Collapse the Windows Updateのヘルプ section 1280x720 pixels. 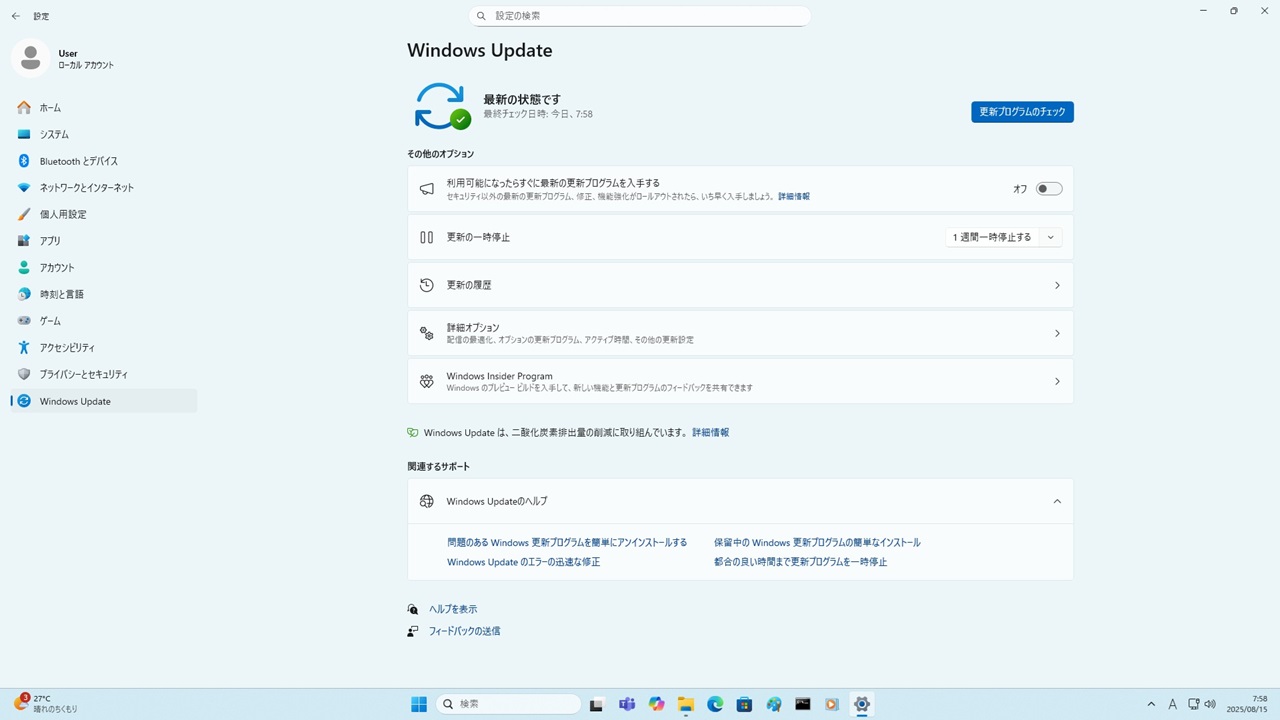point(1057,501)
